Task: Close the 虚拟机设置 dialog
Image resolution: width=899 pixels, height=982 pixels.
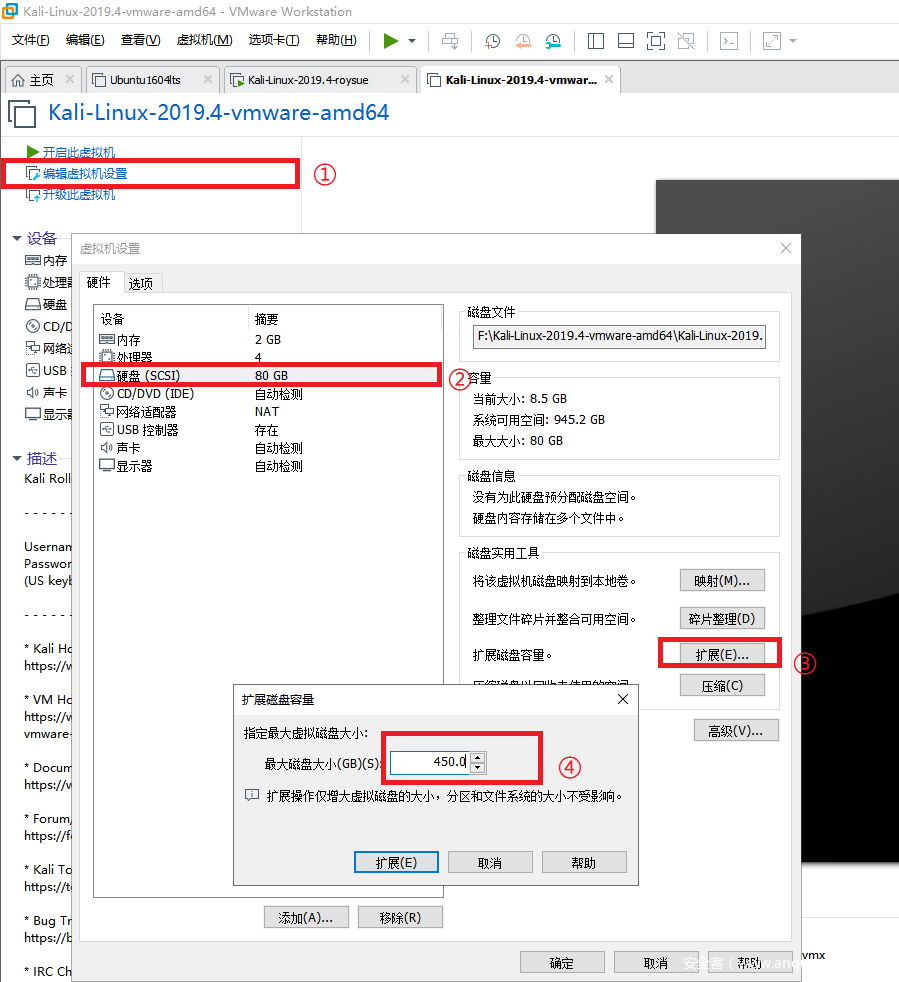Action: (x=786, y=248)
